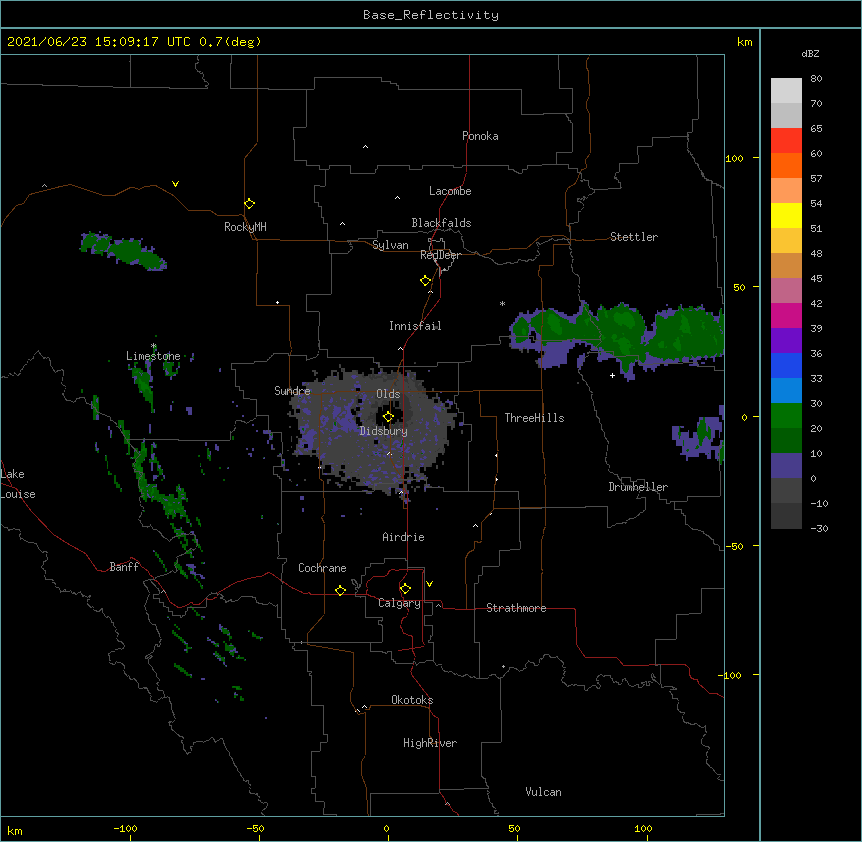The width and height of the screenshot is (862, 842).
Task: Pick the red 60-65 dBZ legend swatch
Action: (x=786, y=141)
